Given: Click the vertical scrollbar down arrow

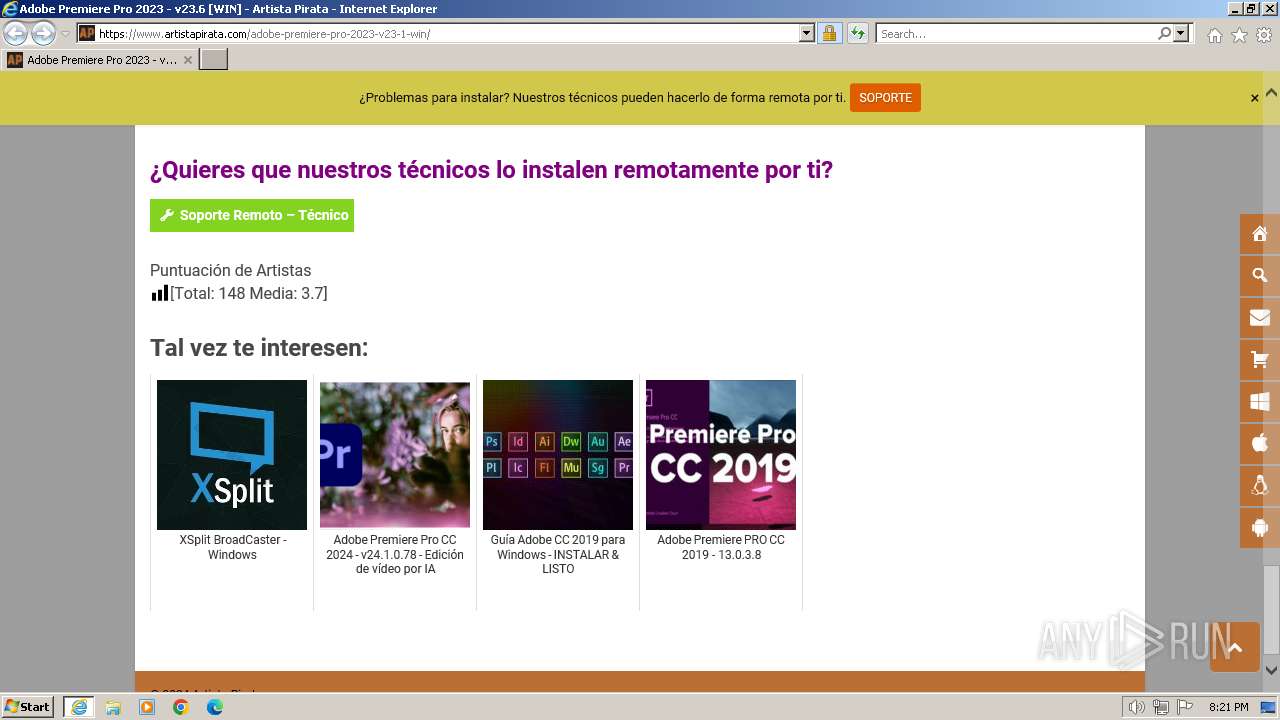Looking at the screenshot, I should (1271, 670).
